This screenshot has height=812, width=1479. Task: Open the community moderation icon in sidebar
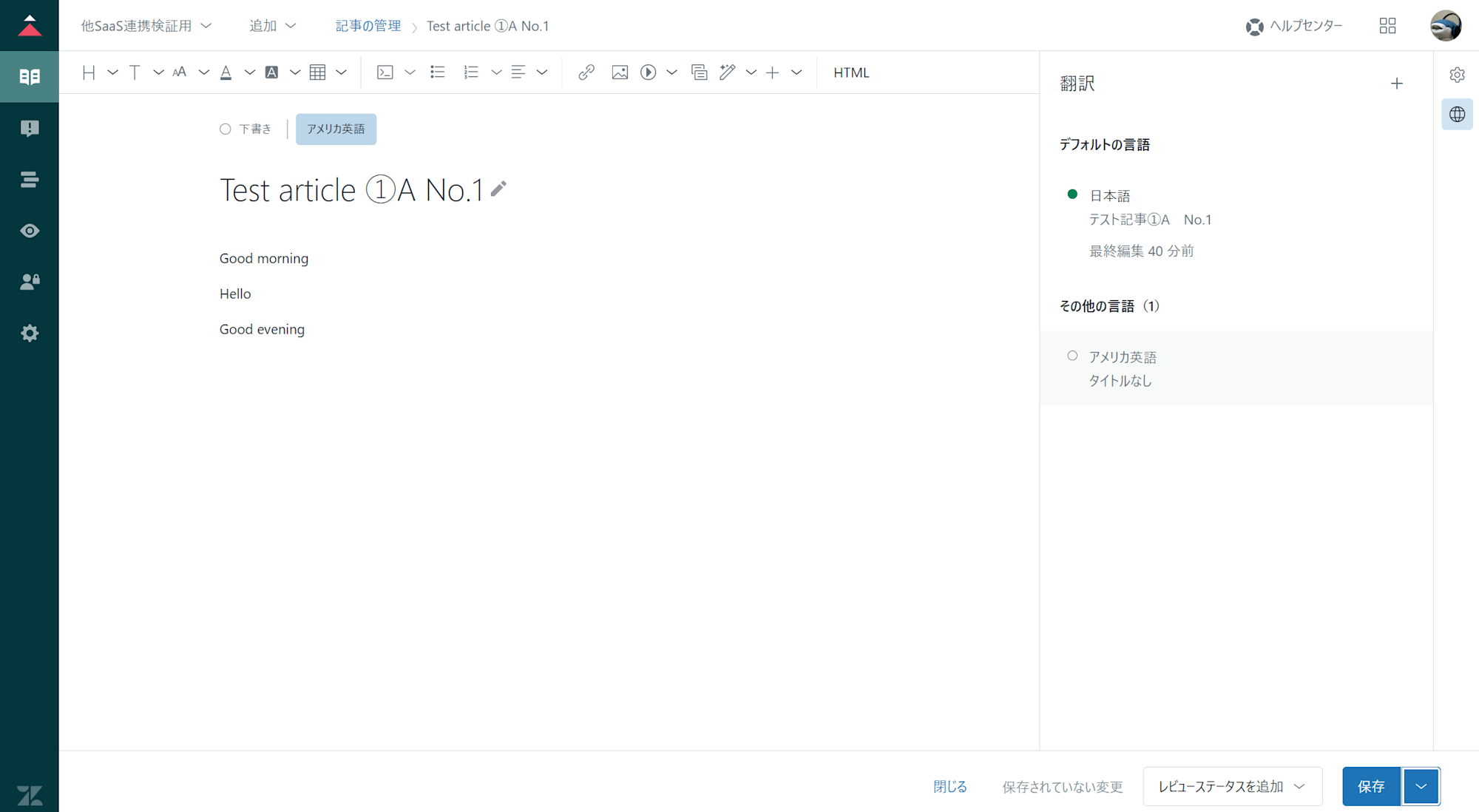point(30,129)
